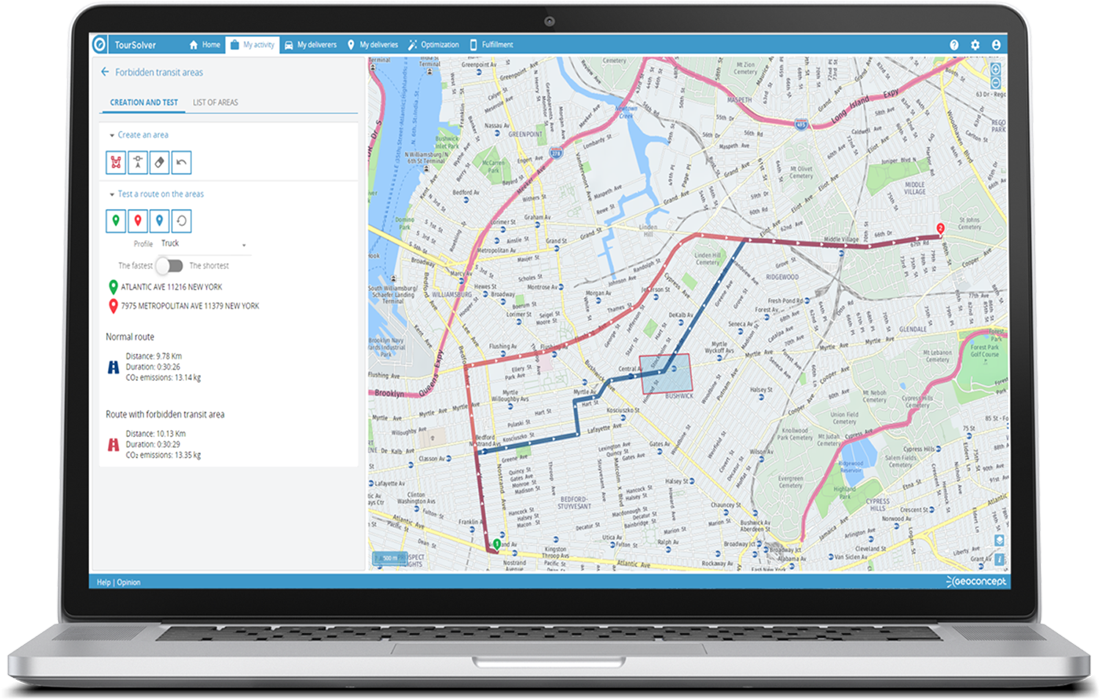Screen dimensions: 1100x699
Task: Open the map layers button
Action: pos(999,540)
